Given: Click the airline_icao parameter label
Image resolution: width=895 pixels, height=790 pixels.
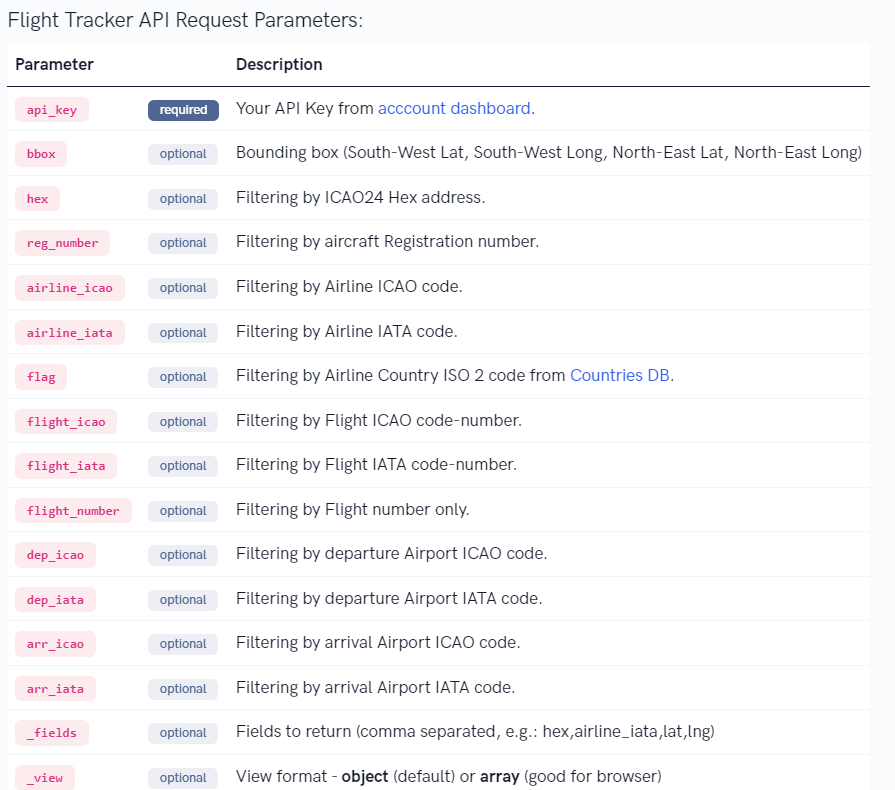Looking at the screenshot, I should click(70, 288).
